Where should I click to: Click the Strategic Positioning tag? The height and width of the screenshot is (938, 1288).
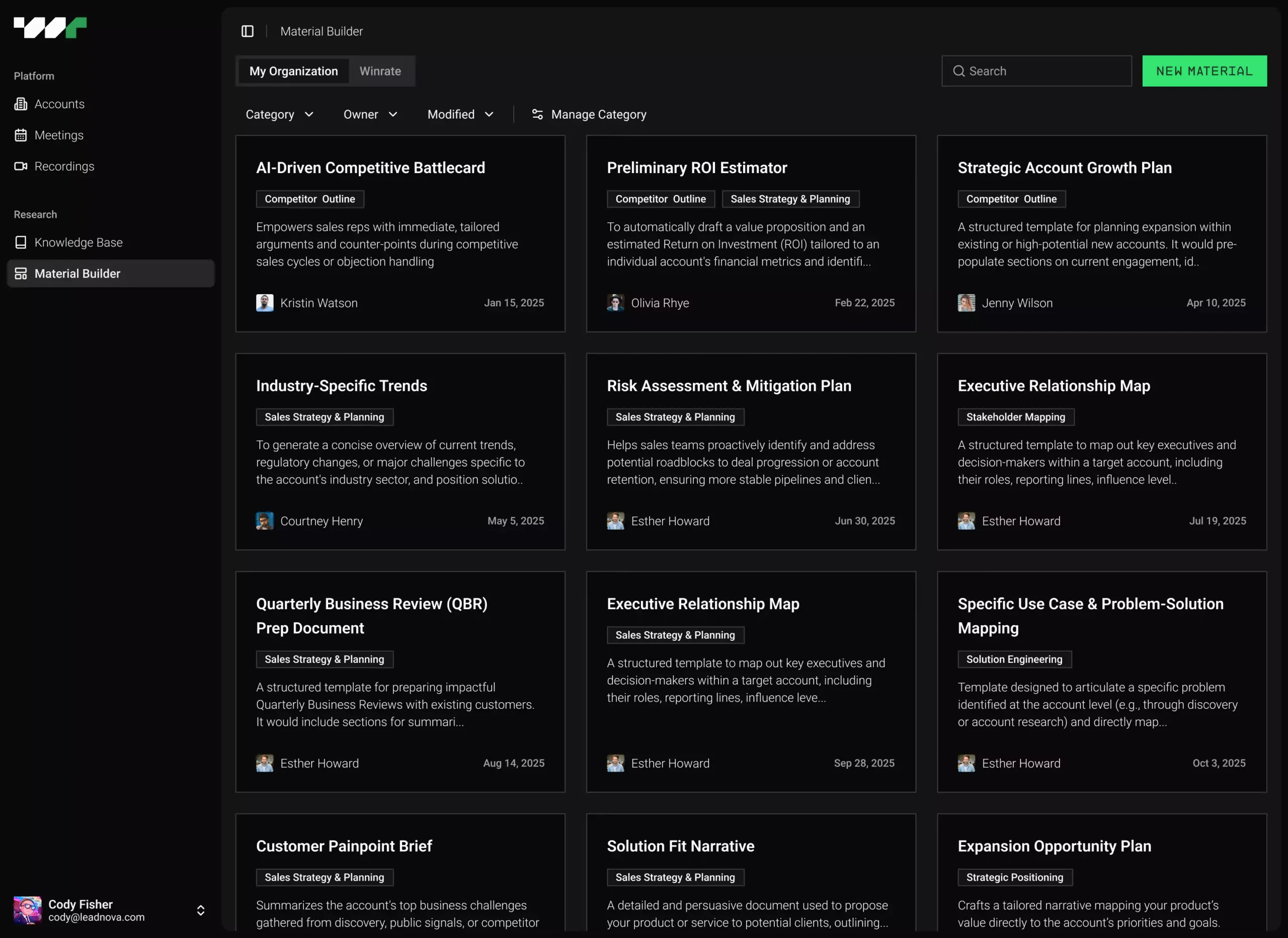tap(1015, 877)
